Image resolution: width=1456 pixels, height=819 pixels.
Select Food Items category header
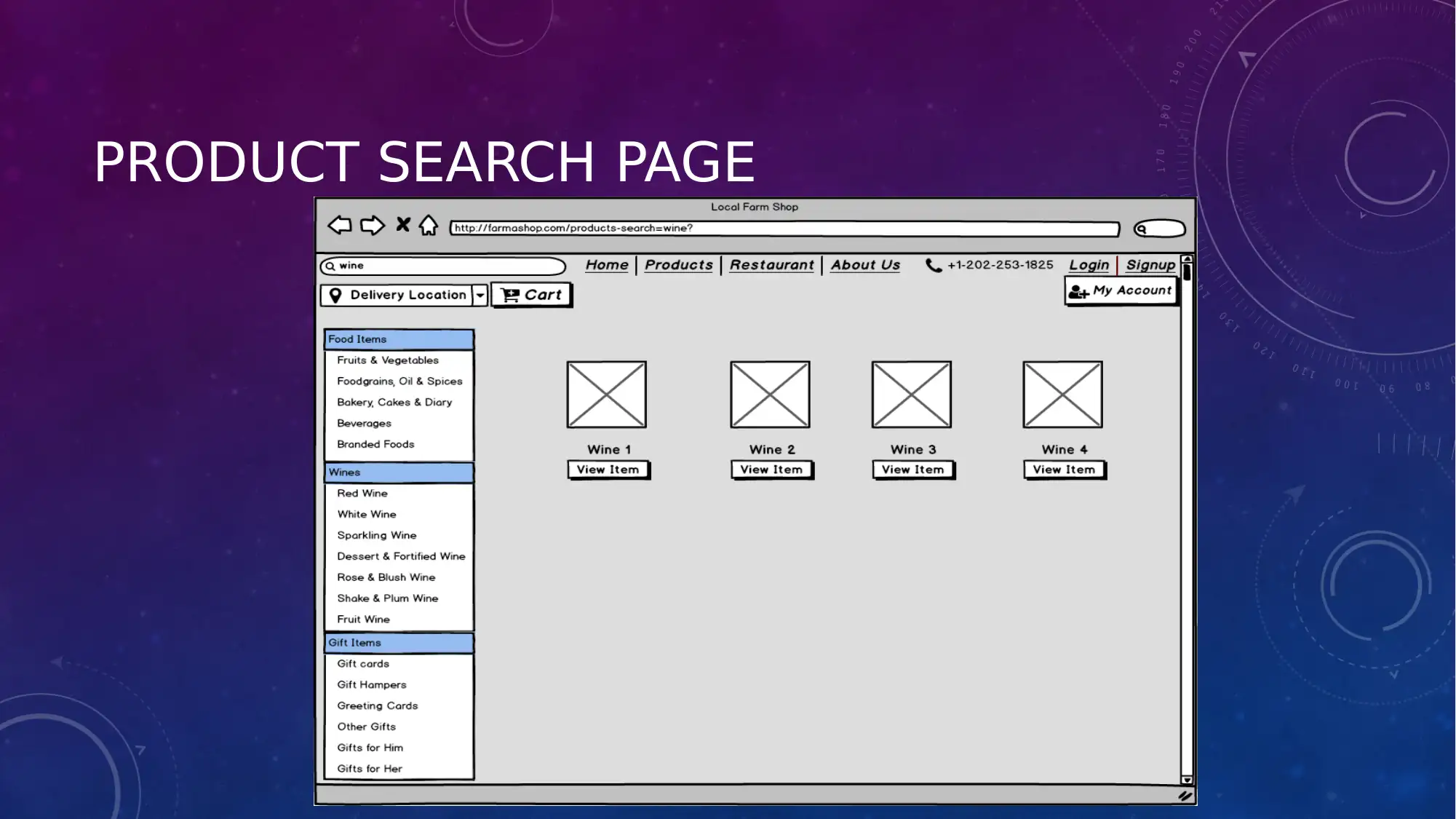pyautogui.click(x=399, y=339)
